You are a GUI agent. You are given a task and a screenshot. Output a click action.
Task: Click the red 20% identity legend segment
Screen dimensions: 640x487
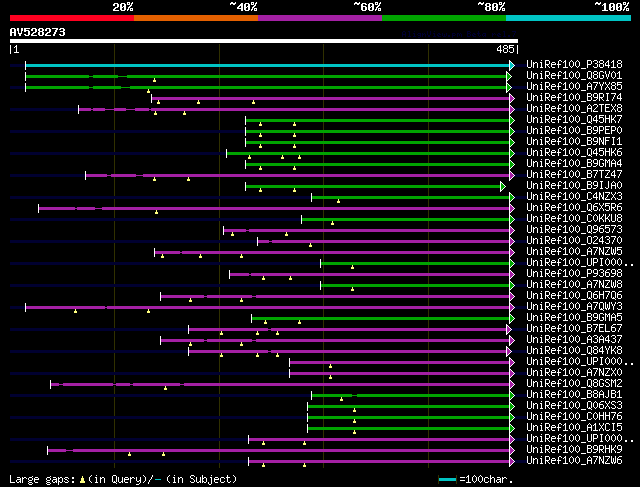click(72, 18)
